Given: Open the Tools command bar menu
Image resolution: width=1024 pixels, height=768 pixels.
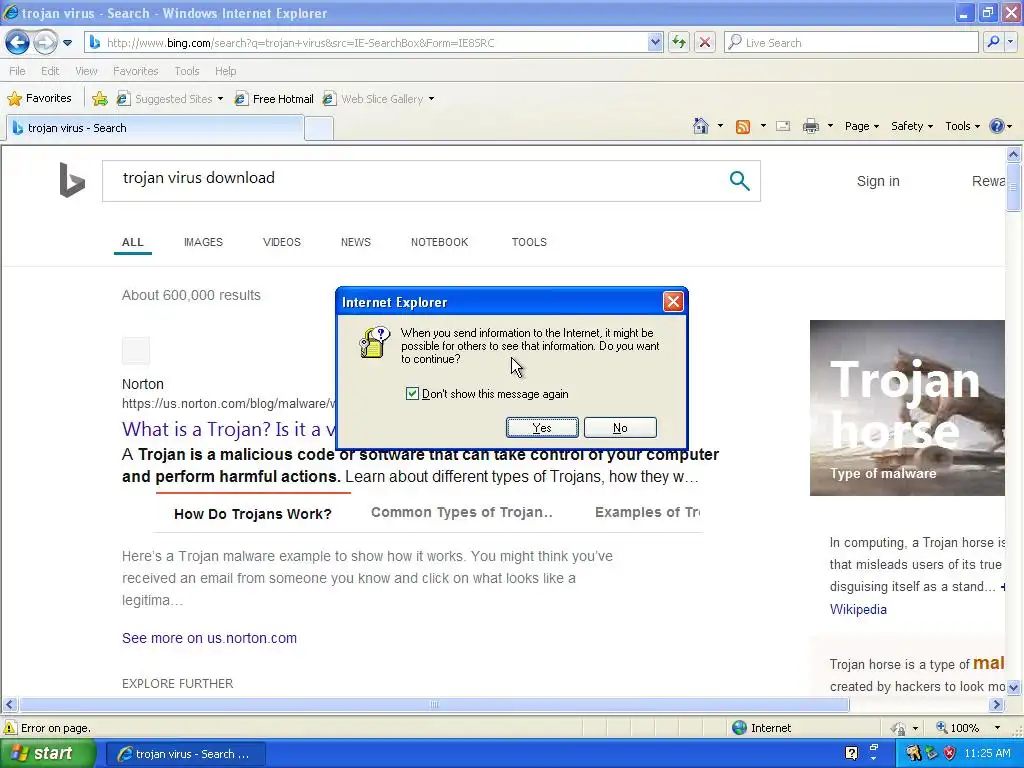Looking at the screenshot, I should tap(963, 126).
